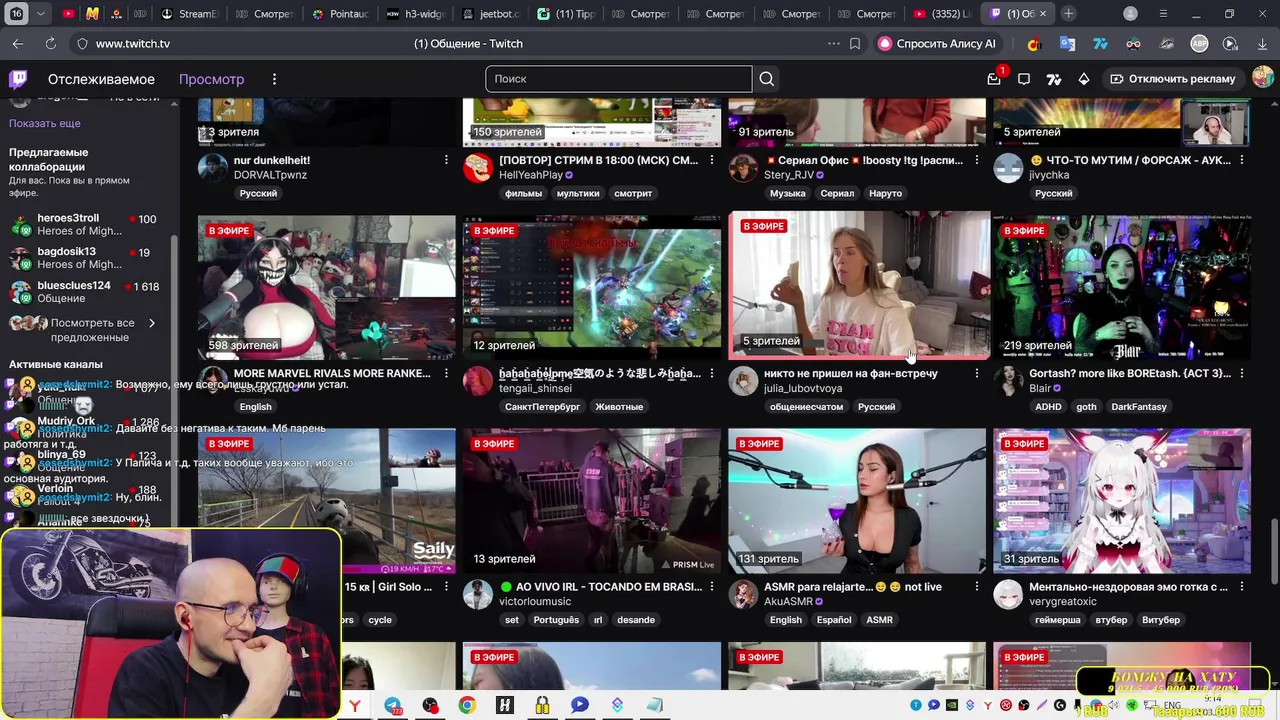Viewport: 1280px width, 720px height.
Task: Click 'общениесчатом' tag under julia_lubovtvoya
Action: (x=806, y=407)
